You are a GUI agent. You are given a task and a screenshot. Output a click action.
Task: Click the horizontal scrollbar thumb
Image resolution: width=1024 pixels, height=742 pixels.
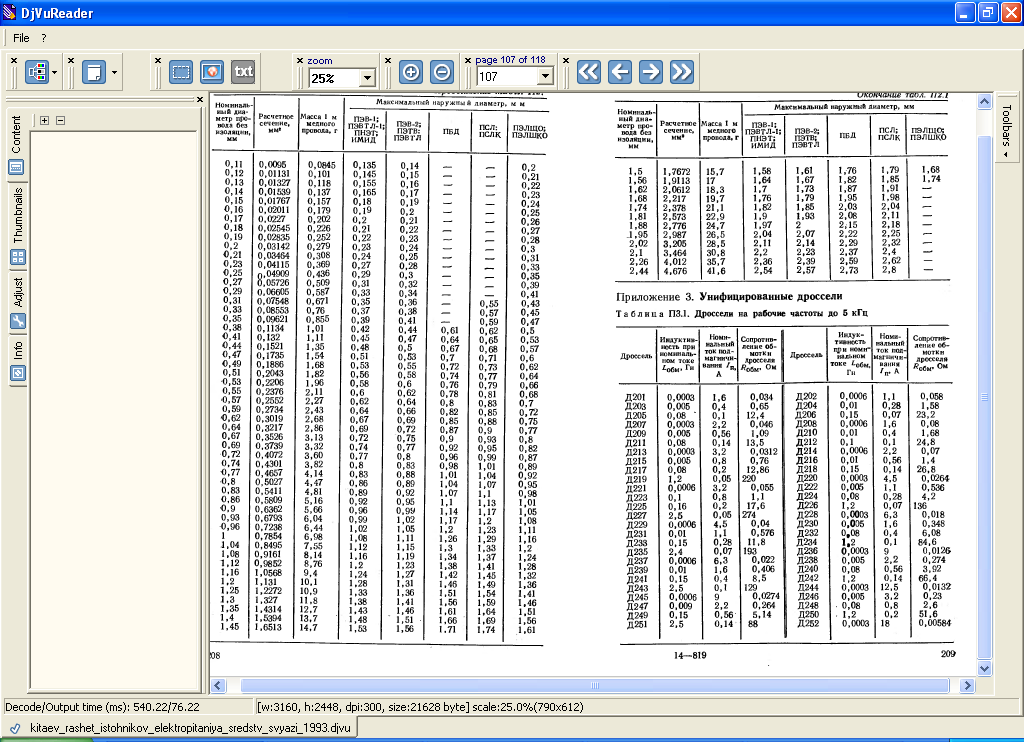point(594,685)
